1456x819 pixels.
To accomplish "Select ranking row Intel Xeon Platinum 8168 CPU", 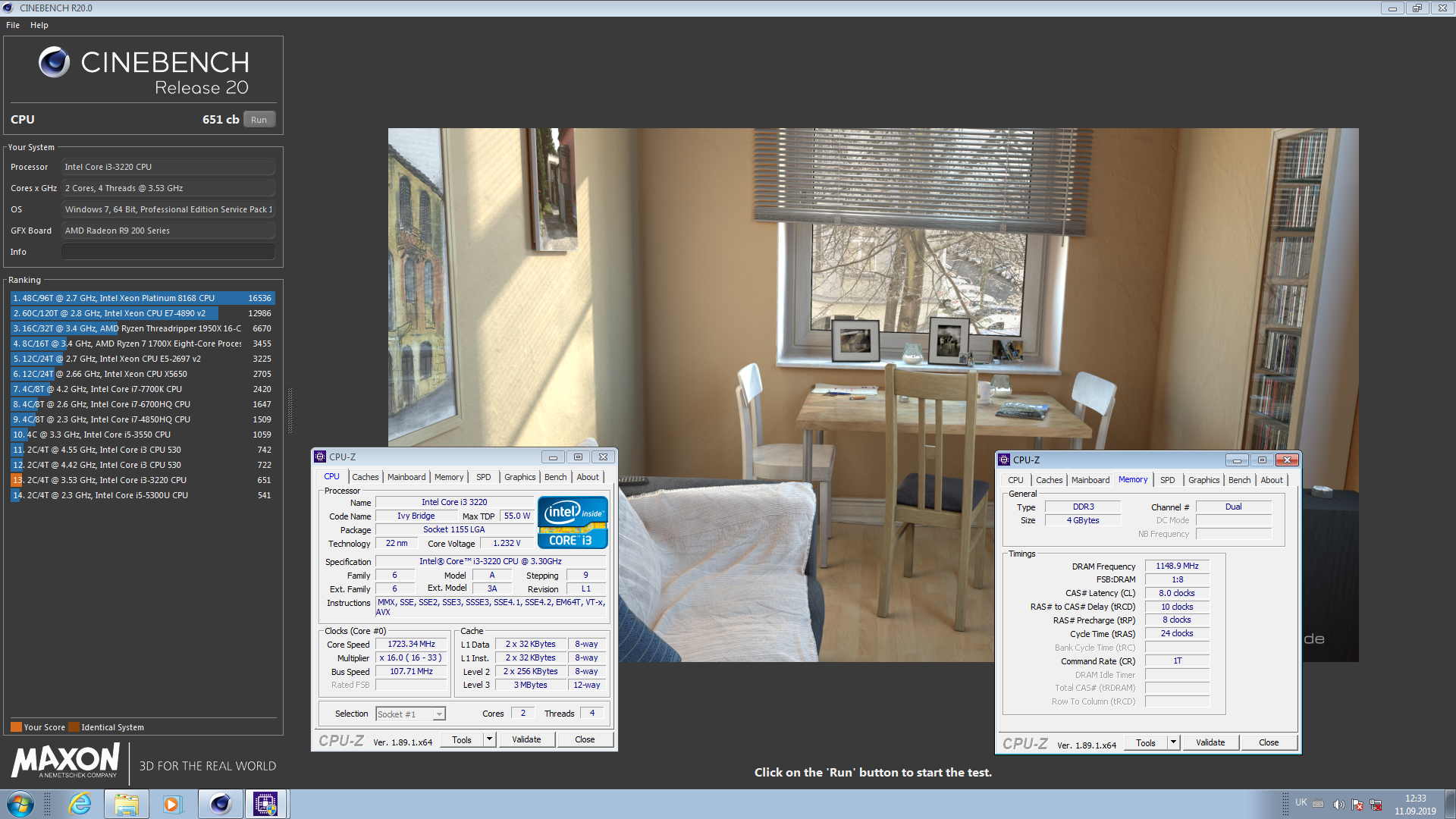I will (x=143, y=298).
